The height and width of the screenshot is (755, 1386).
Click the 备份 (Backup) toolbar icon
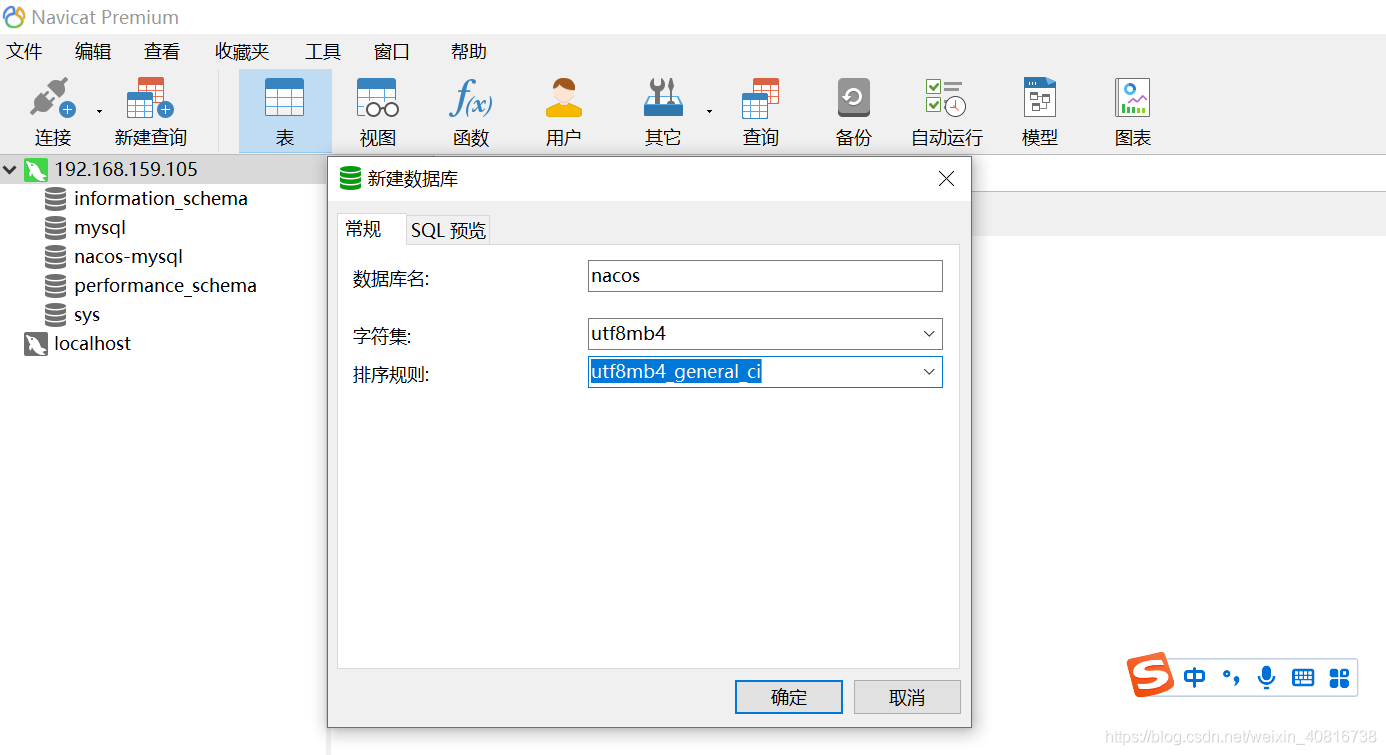pos(852,108)
